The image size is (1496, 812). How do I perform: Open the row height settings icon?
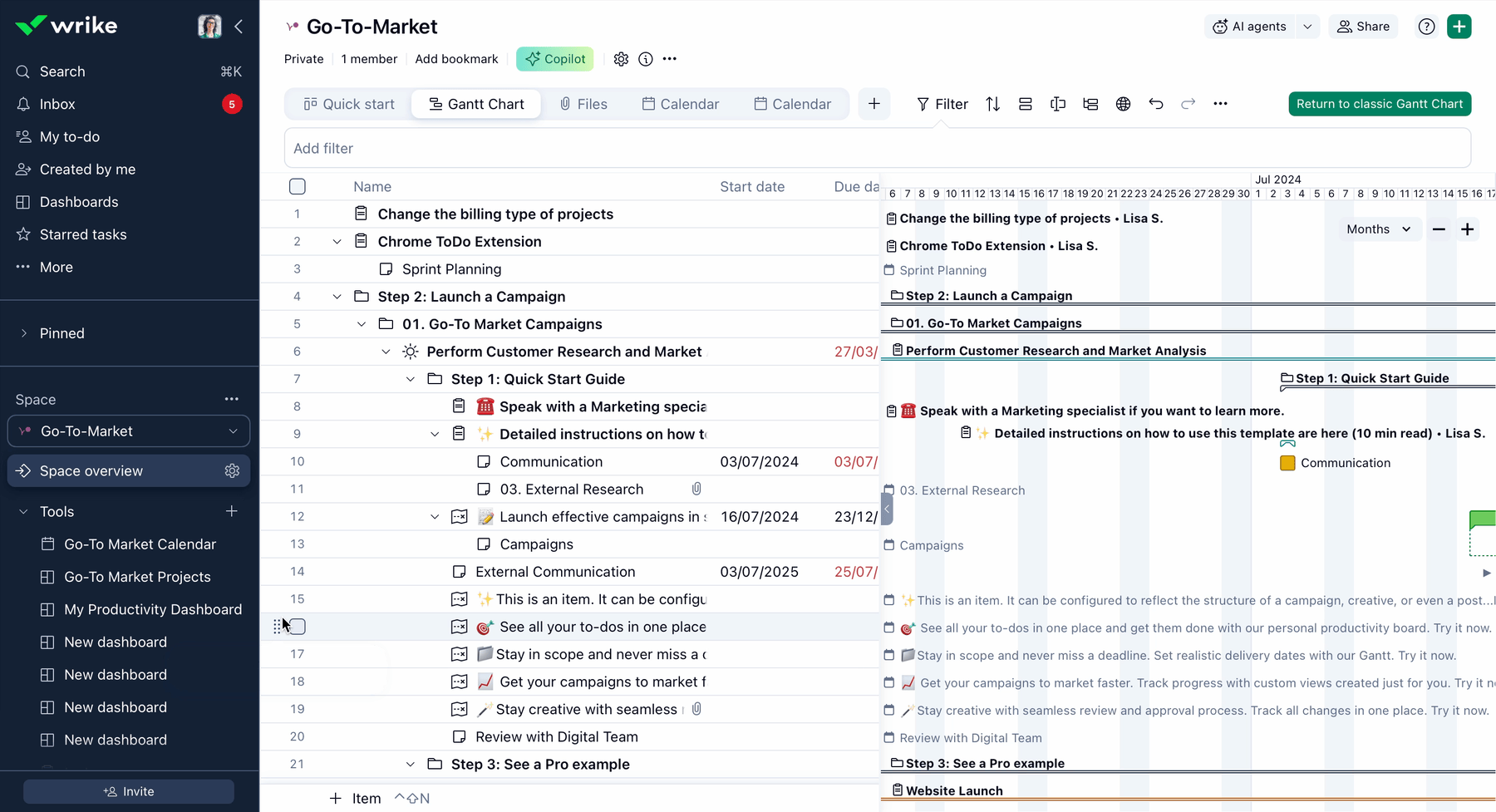[1025, 104]
